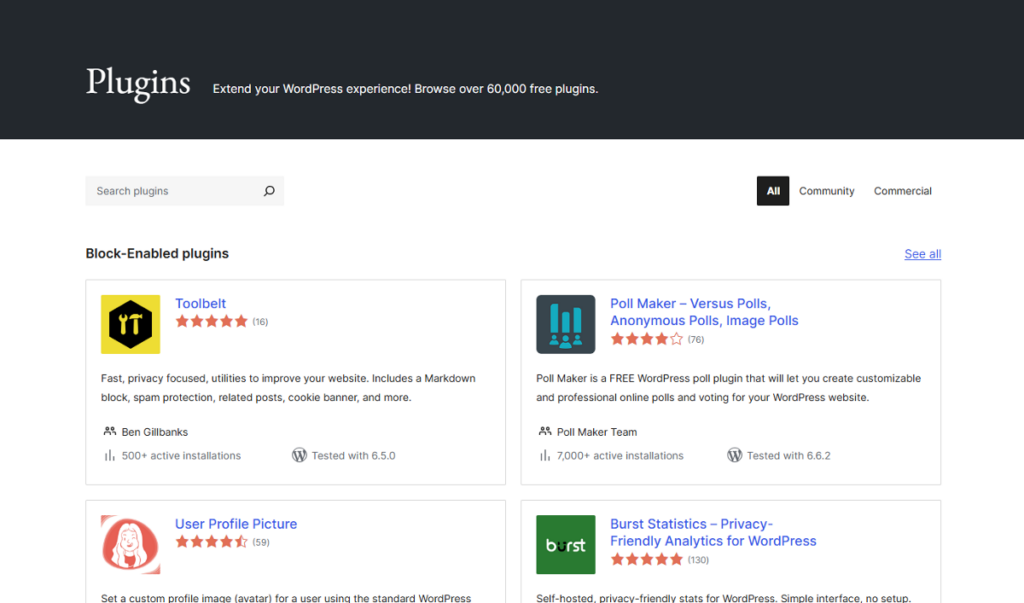1024x603 pixels.
Task: Click the Ben Gillbanks author name
Action: (155, 432)
